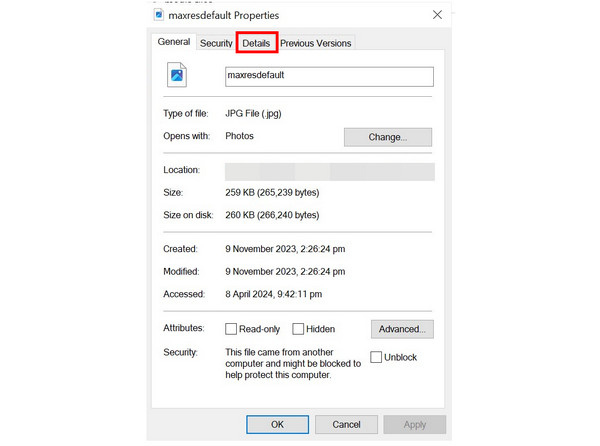The width and height of the screenshot is (600, 446).
Task: Click the Change... button
Action: (388, 137)
